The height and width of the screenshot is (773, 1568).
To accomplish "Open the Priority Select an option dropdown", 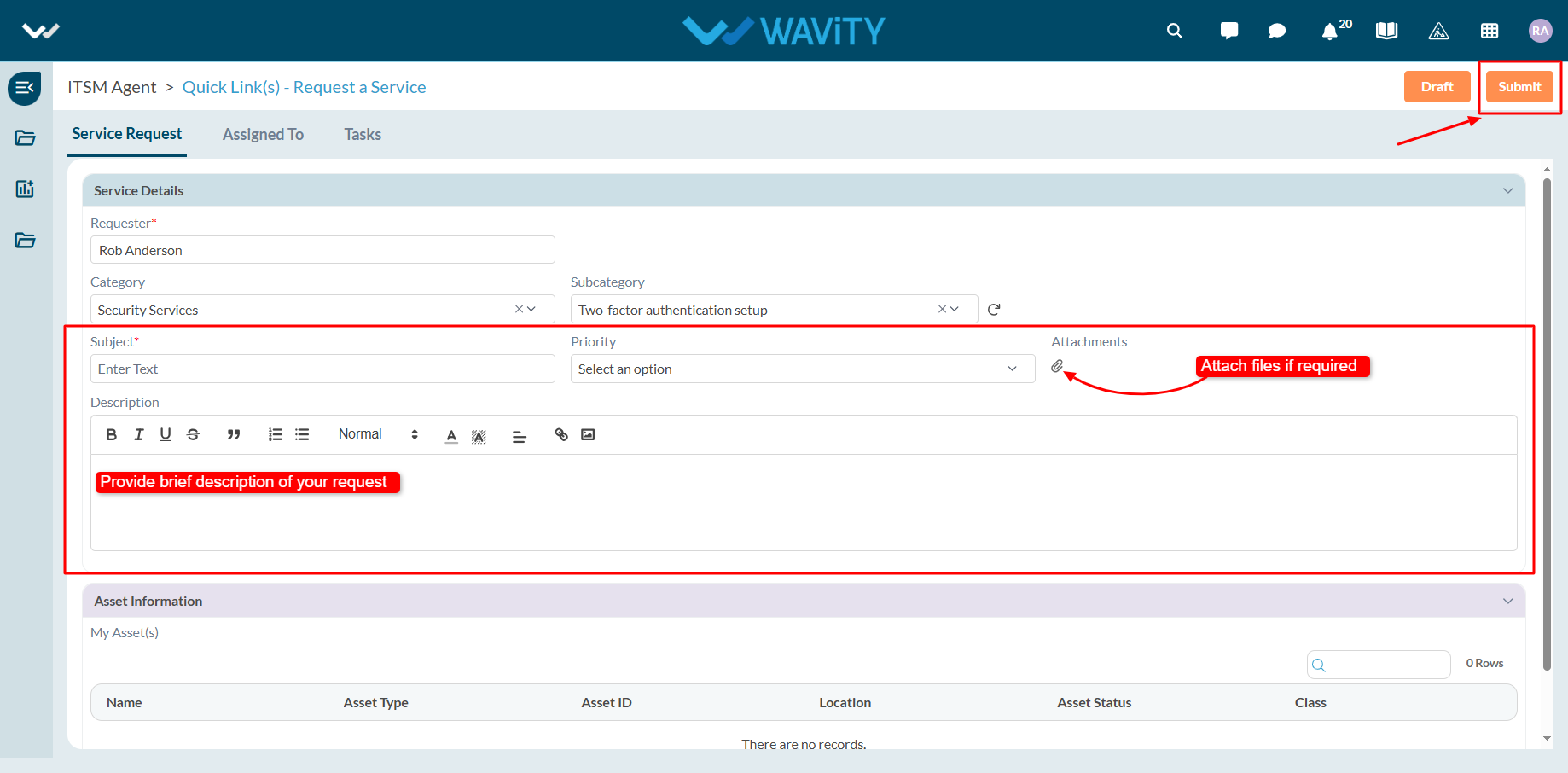I will tap(803, 369).
